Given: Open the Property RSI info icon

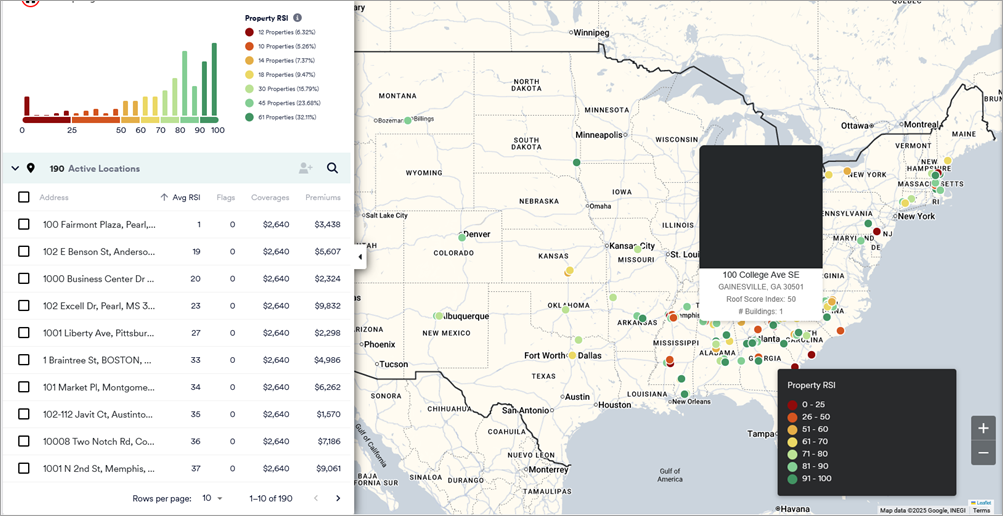Looking at the screenshot, I should coord(297,19).
